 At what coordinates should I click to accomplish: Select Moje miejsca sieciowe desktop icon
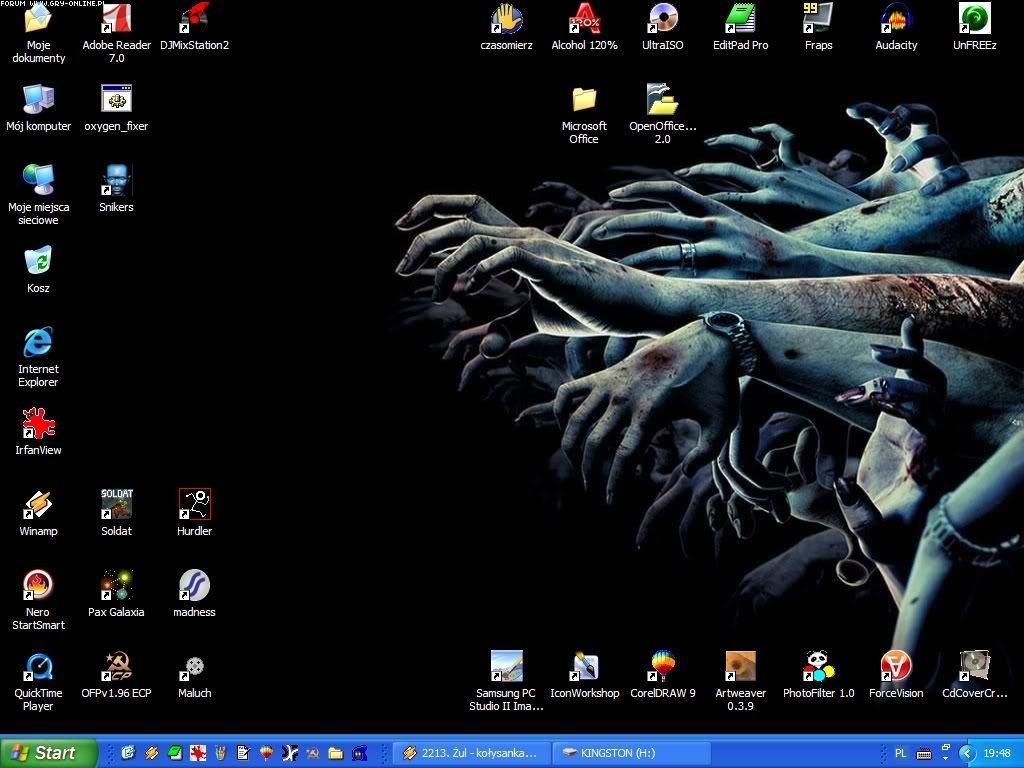(39, 195)
